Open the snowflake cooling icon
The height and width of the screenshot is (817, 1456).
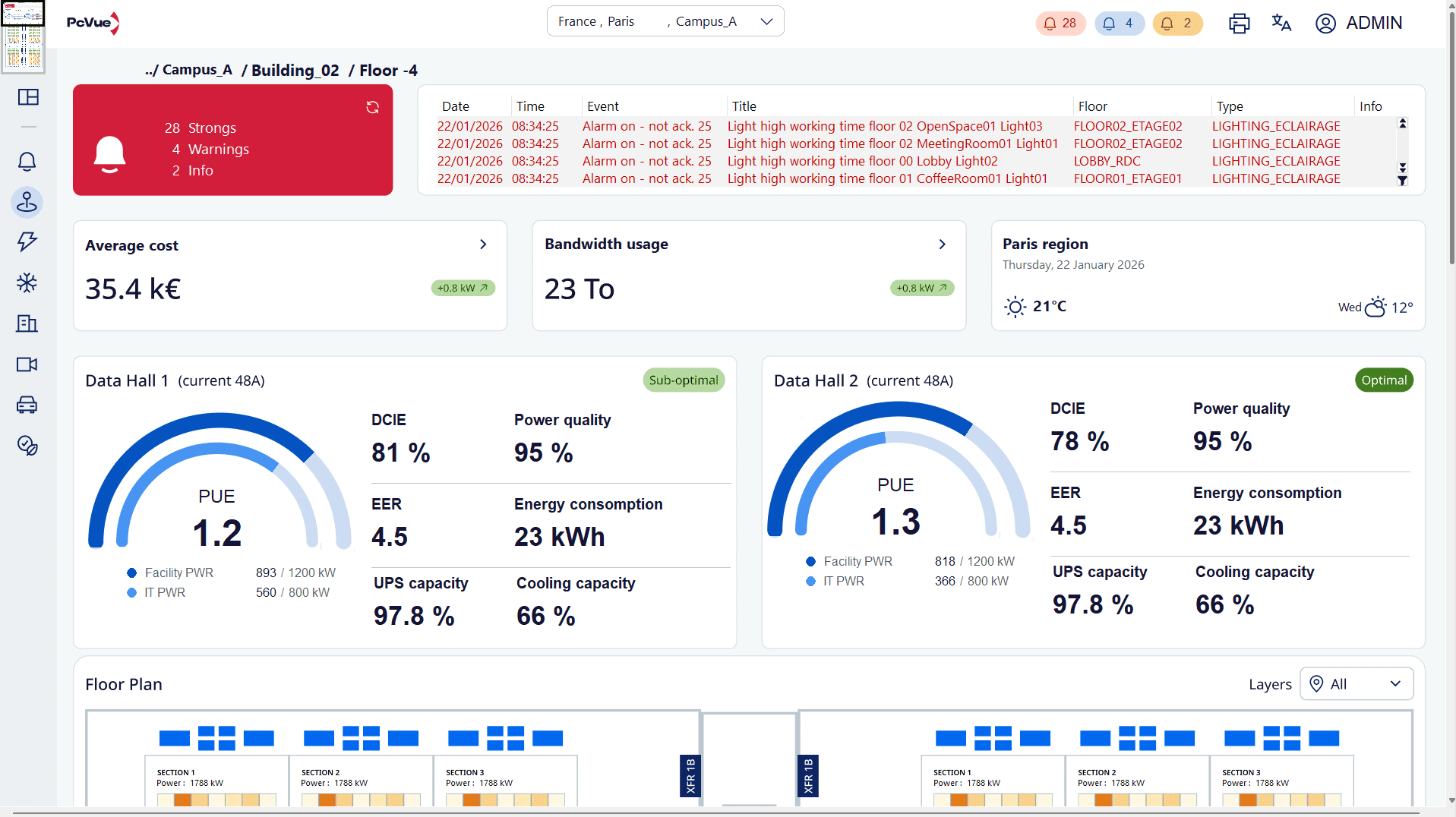(x=27, y=283)
